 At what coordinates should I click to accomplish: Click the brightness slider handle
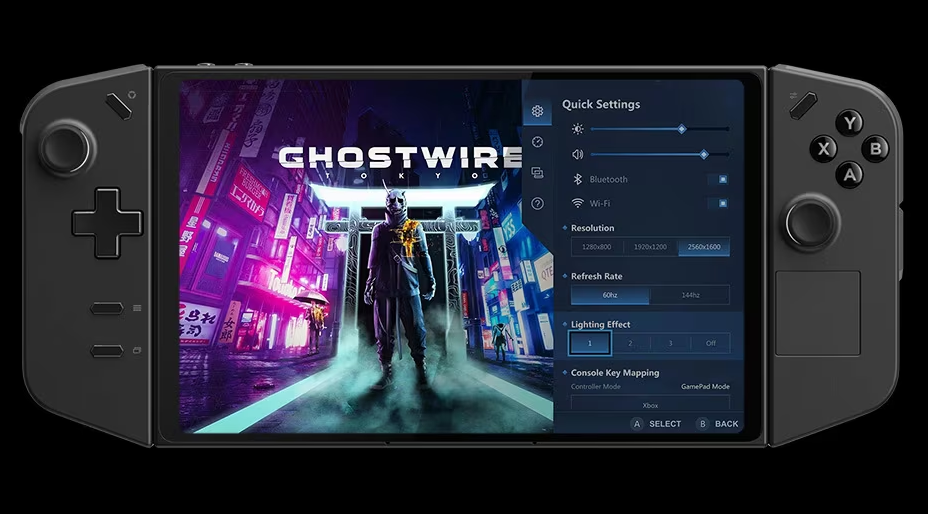tap(682, 129)
